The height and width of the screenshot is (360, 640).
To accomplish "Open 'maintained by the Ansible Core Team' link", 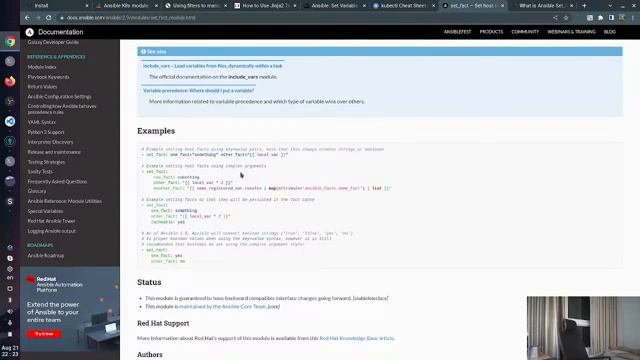I will 222,307.
